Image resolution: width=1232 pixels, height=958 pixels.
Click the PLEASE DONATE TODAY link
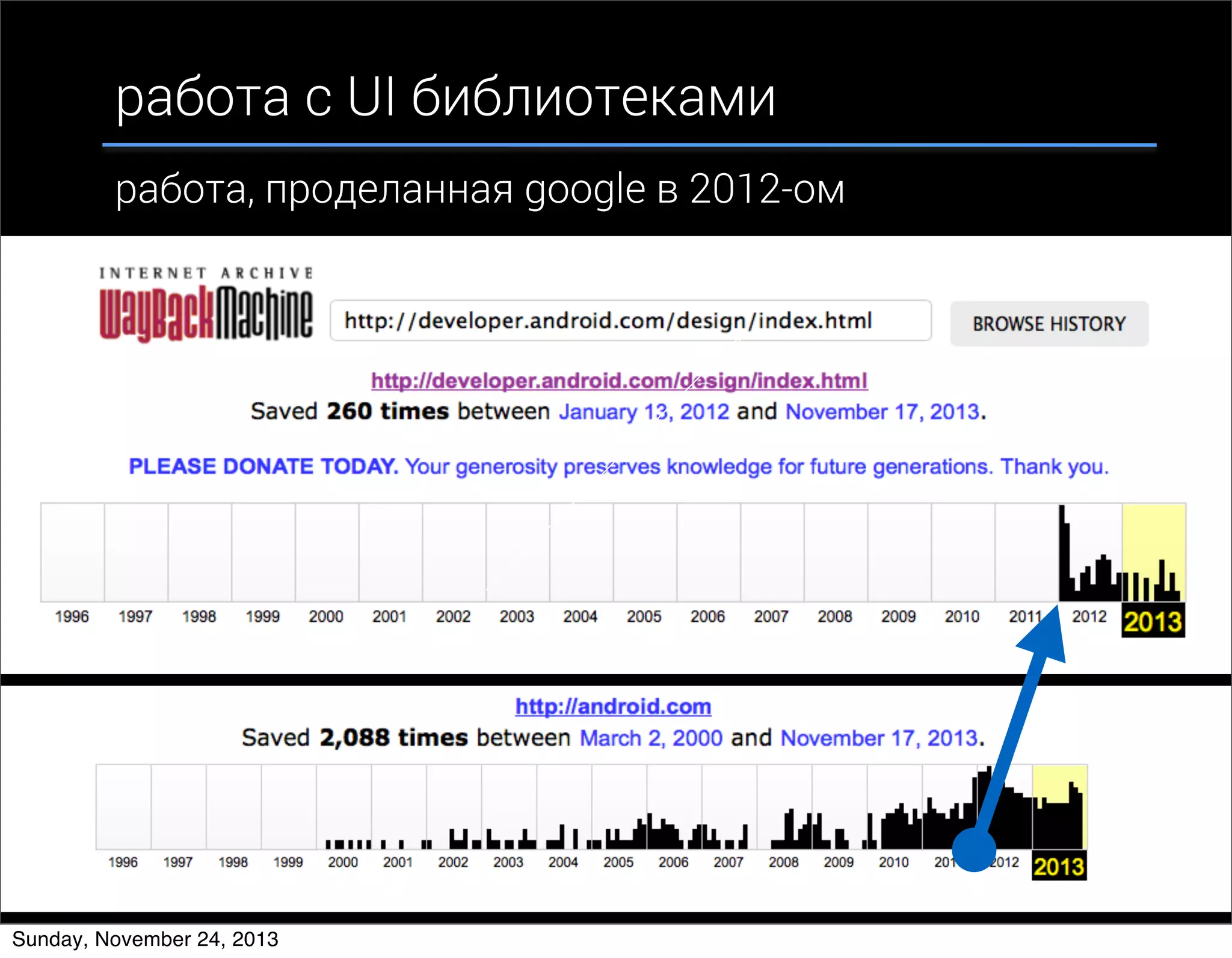(x=263, y=467)
